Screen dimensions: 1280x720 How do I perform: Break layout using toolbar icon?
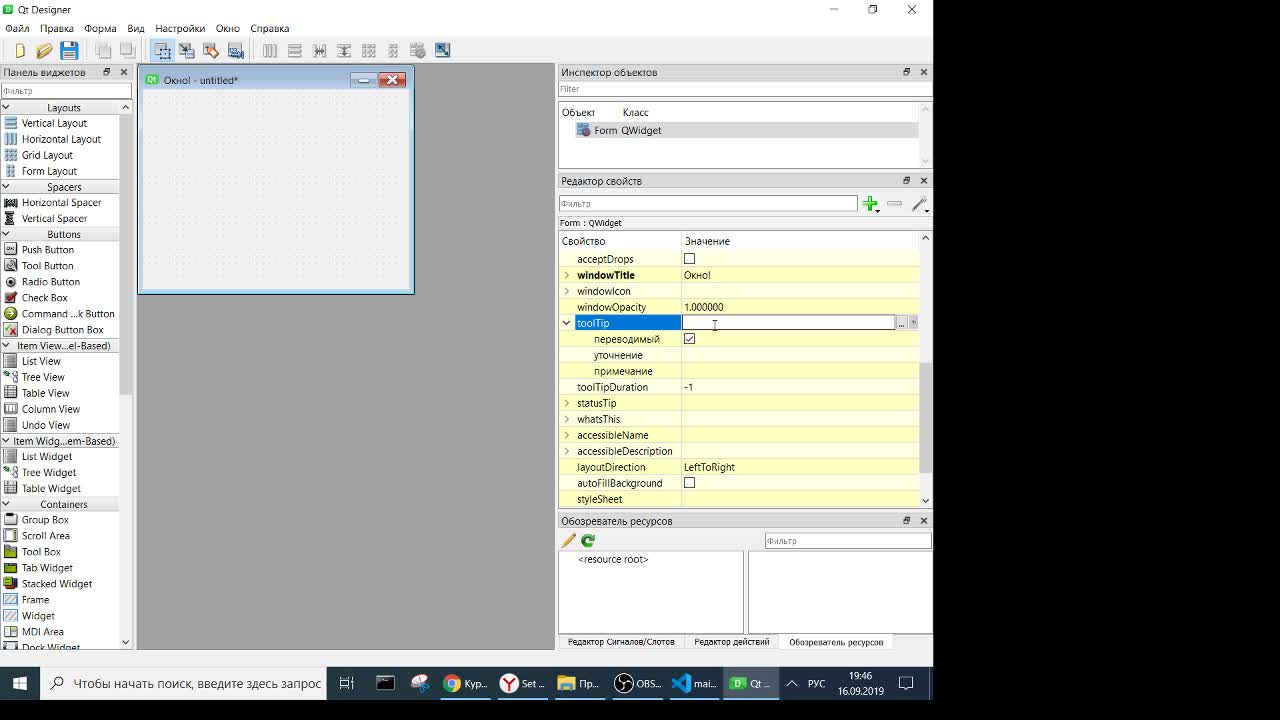(418, 50)
